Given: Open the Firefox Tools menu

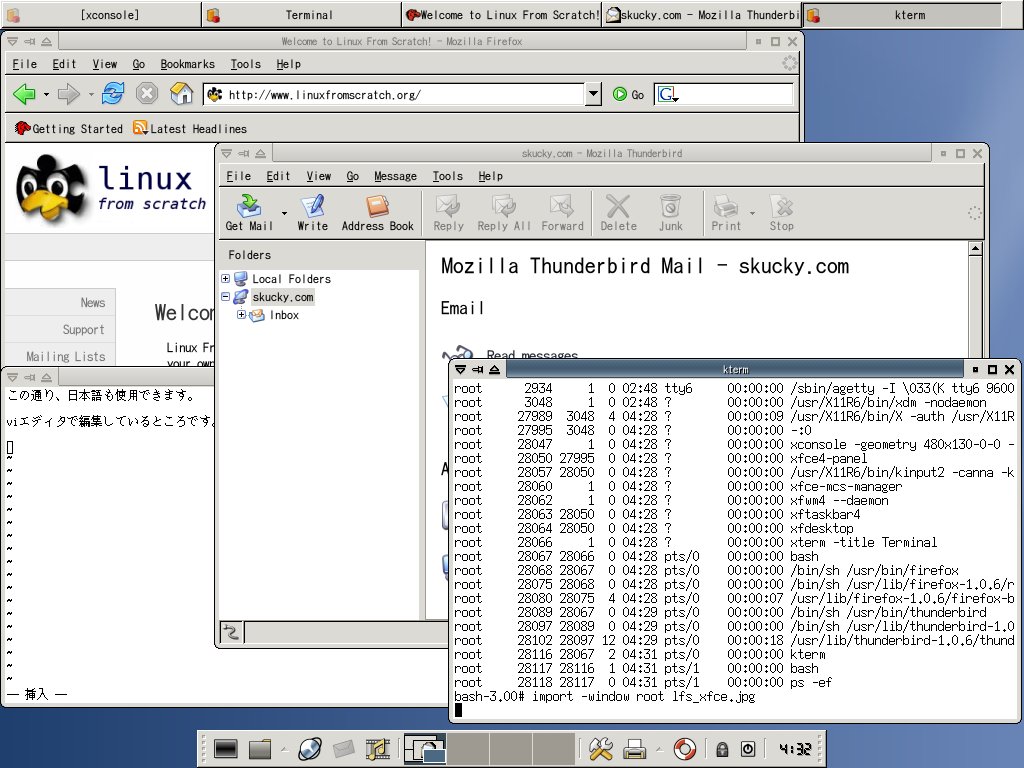Looking at the screenshot, I should click(246, 64).
